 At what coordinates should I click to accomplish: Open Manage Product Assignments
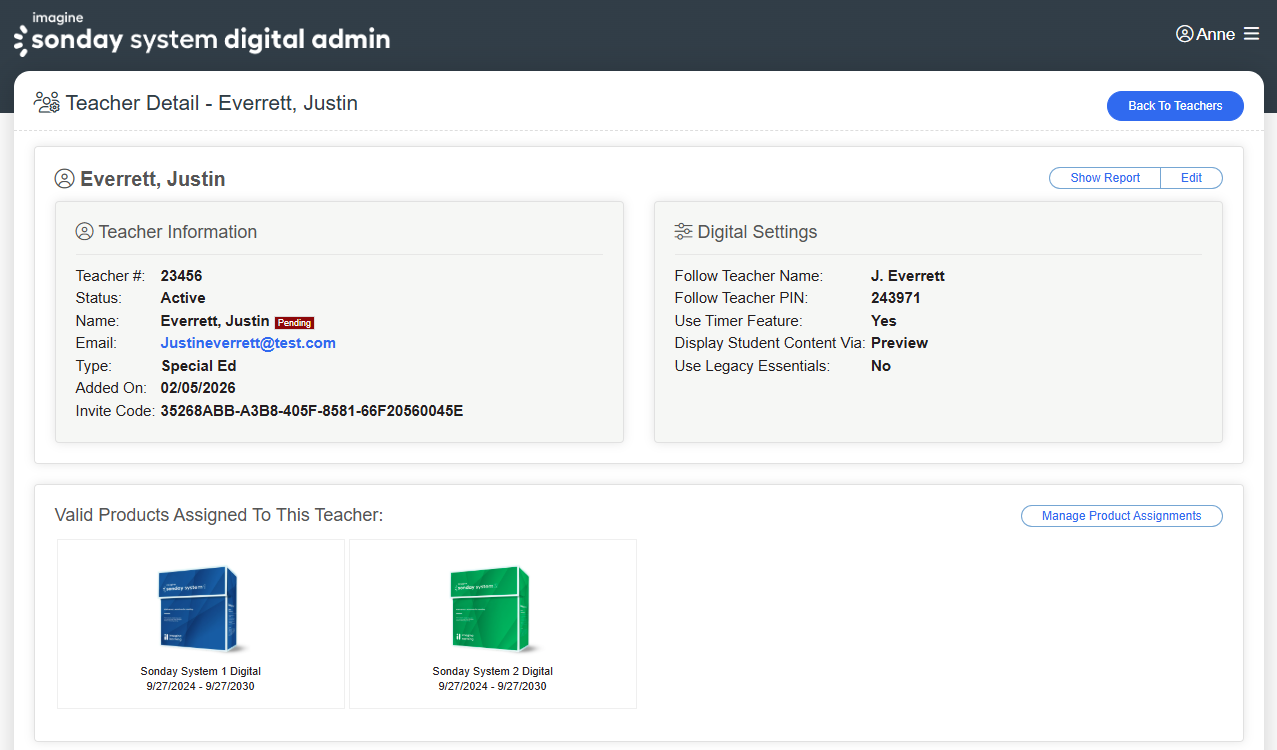[1121, 515]
